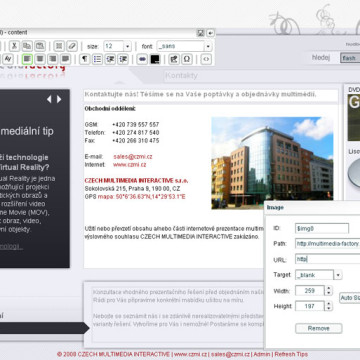360x360 pixels.
Task: Click the save icon in content title bar
Action: pyautogui.click(x=201, y=33)
